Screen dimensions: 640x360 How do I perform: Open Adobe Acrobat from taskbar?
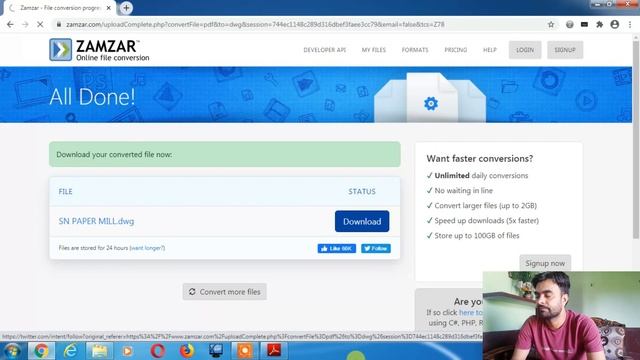[273, 351]
